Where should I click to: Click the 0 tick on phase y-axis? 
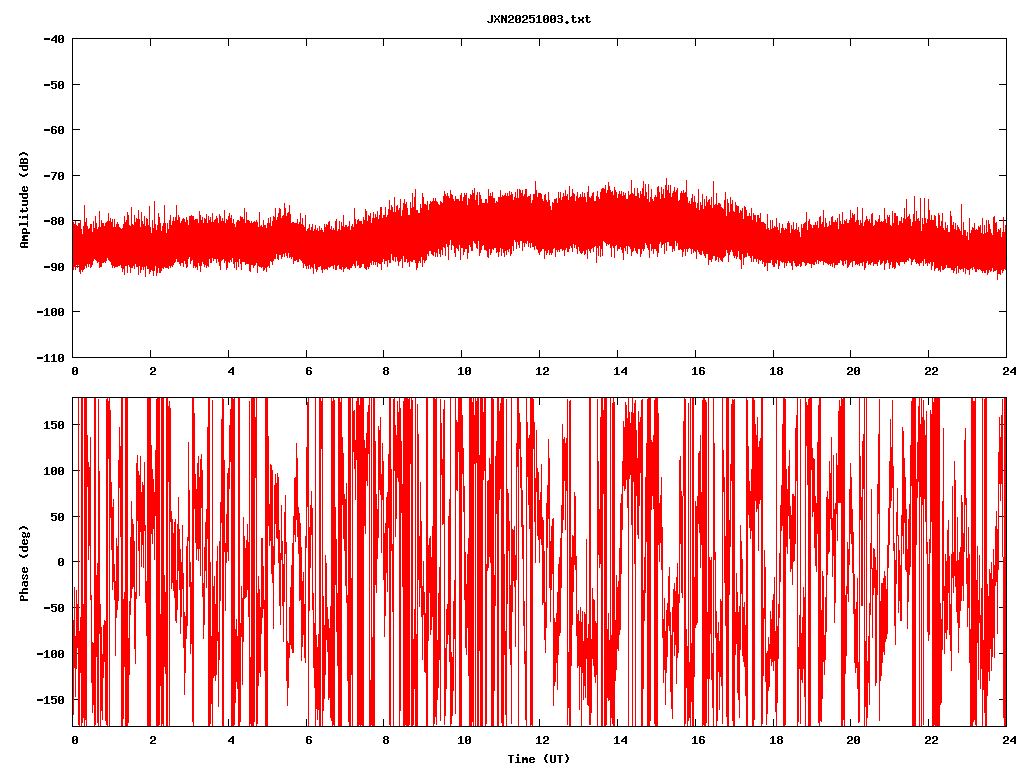pos(62,562)
